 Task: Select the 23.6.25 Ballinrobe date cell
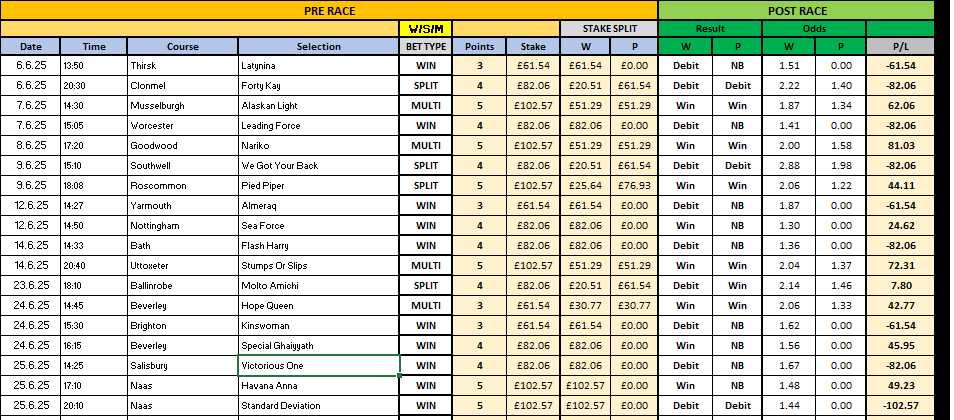point(31,285)
